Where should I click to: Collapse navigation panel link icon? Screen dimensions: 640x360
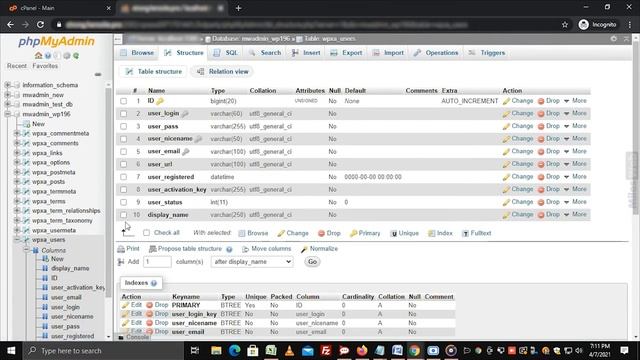point(98,75)
